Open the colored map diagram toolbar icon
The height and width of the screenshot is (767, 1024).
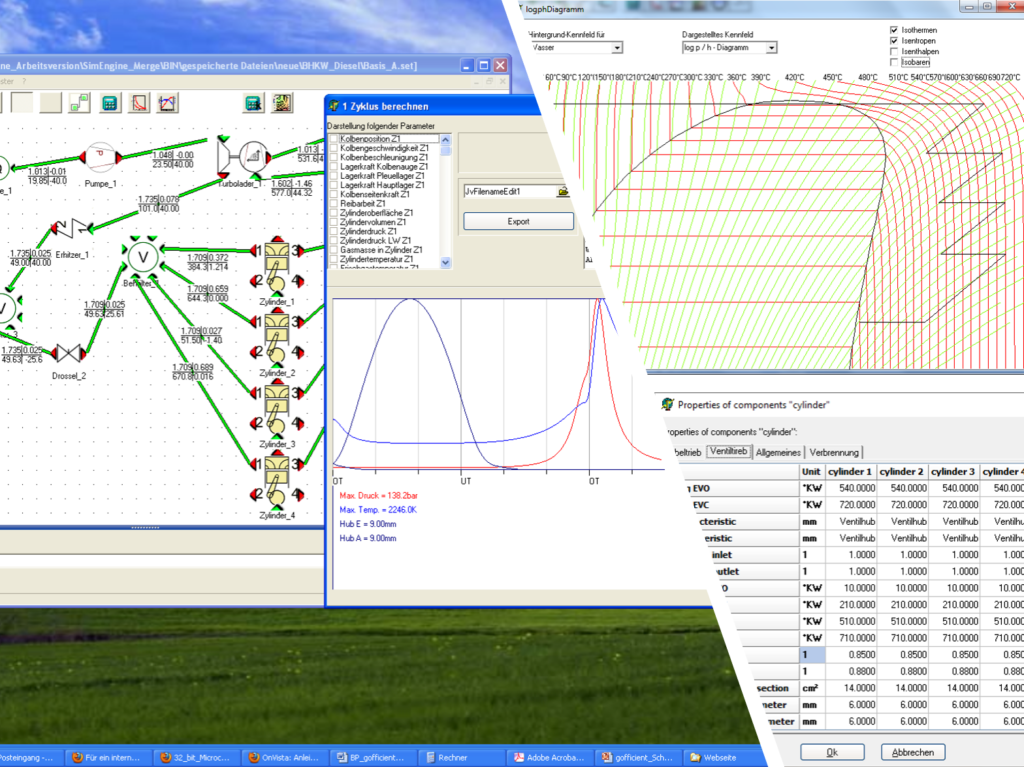tap(282, 103)
